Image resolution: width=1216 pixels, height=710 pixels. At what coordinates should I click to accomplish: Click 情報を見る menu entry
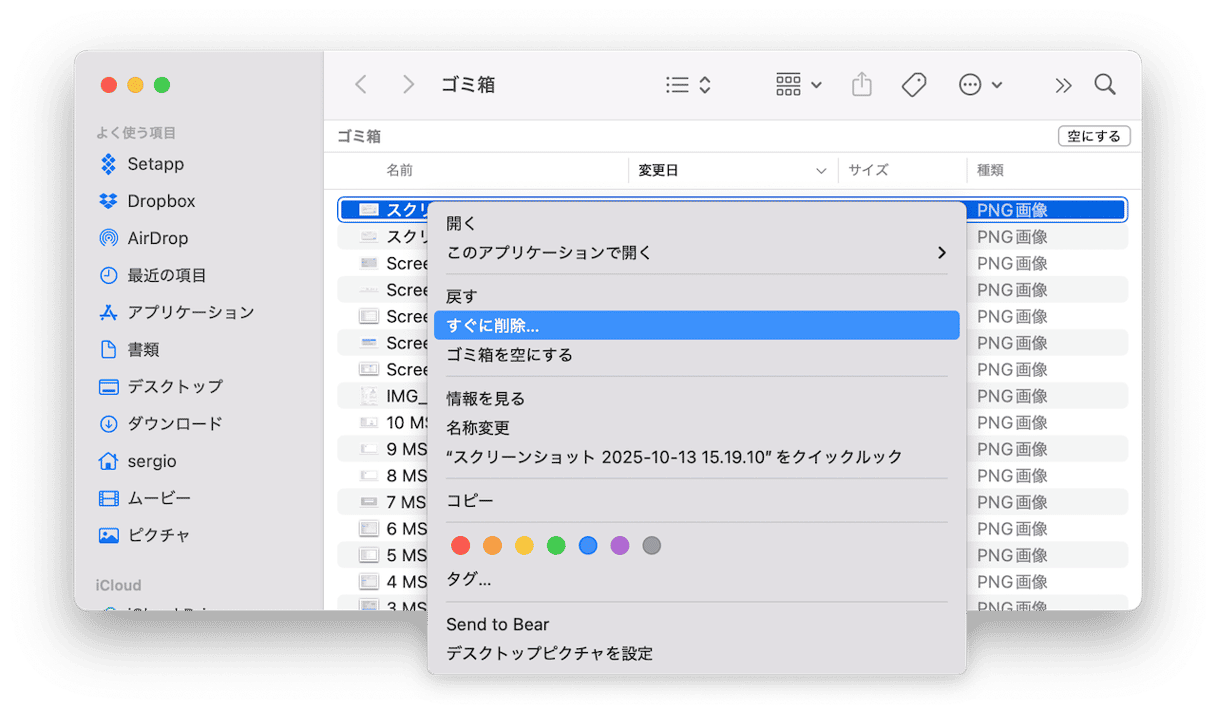[x=485, y=399]
